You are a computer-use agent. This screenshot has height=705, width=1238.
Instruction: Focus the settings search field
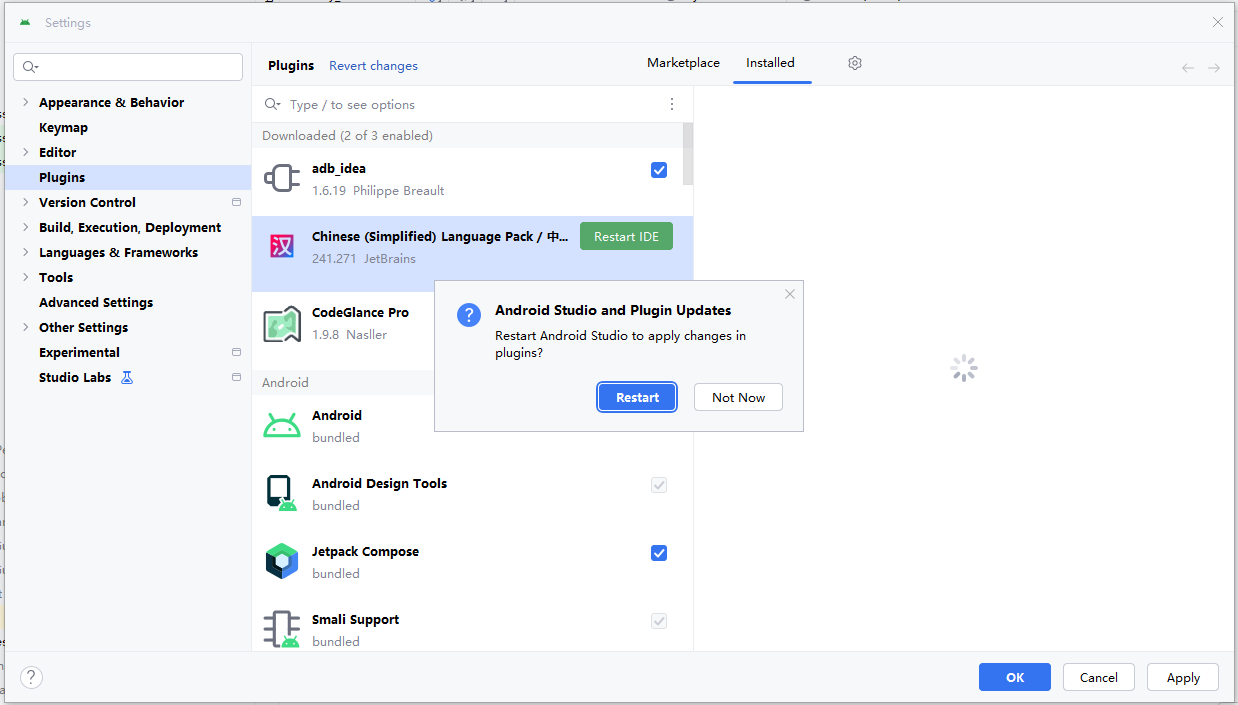click(x=128, y=67)
